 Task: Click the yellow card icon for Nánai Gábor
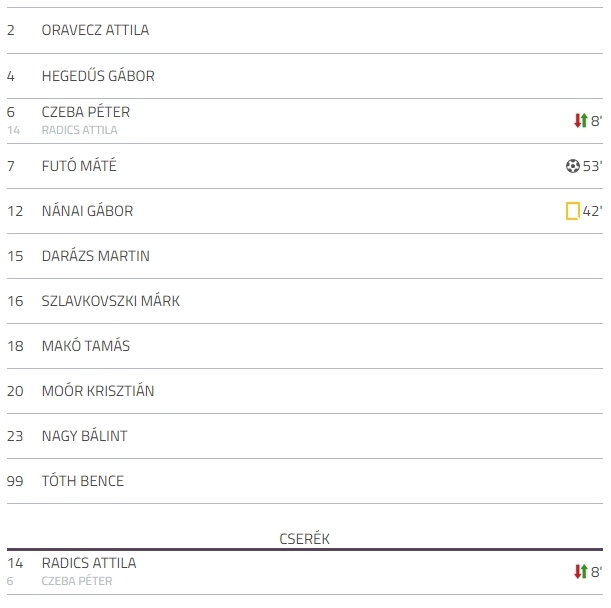pyautogui.click(x=572, y=211)
